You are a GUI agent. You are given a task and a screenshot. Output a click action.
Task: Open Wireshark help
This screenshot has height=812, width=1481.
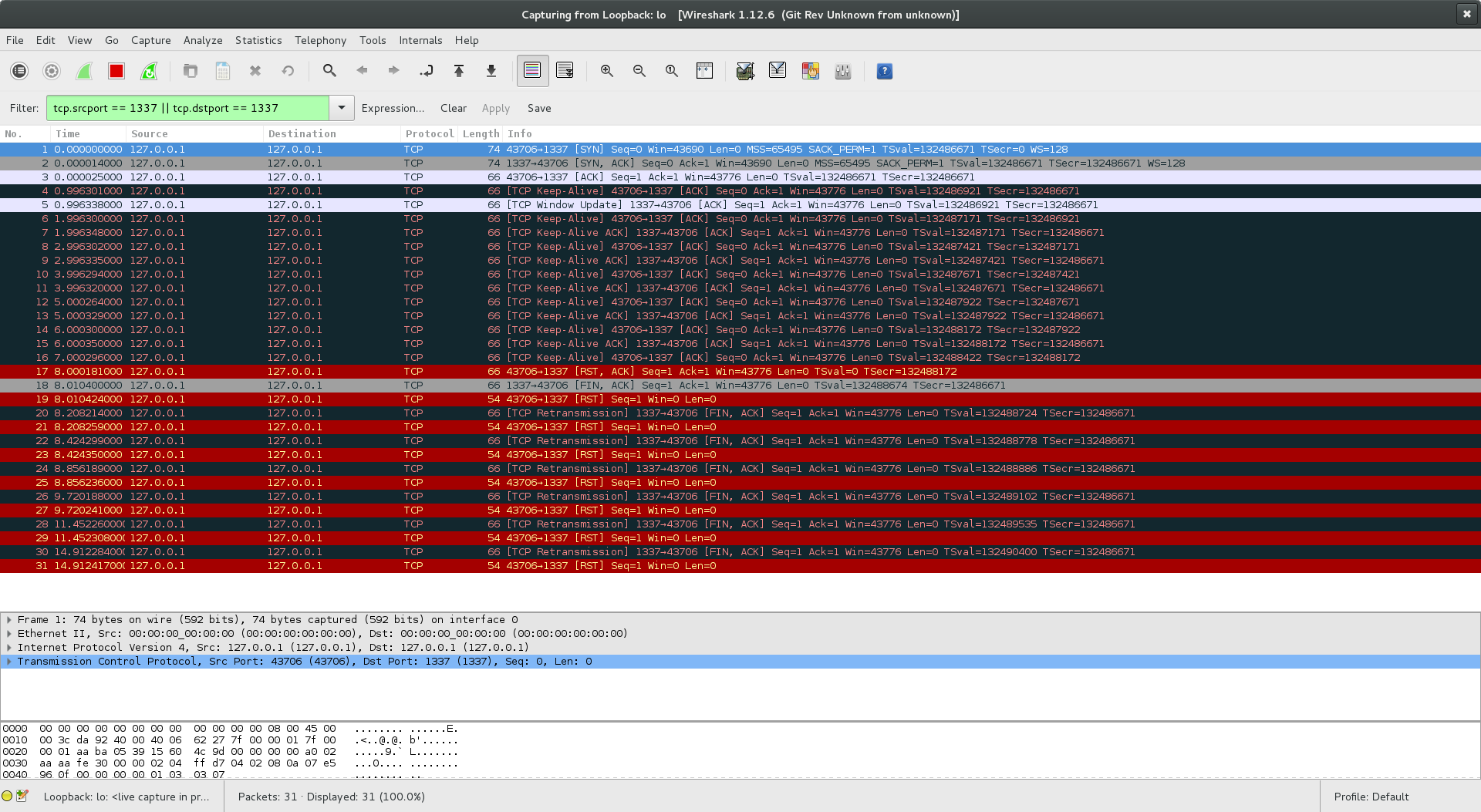885,71
